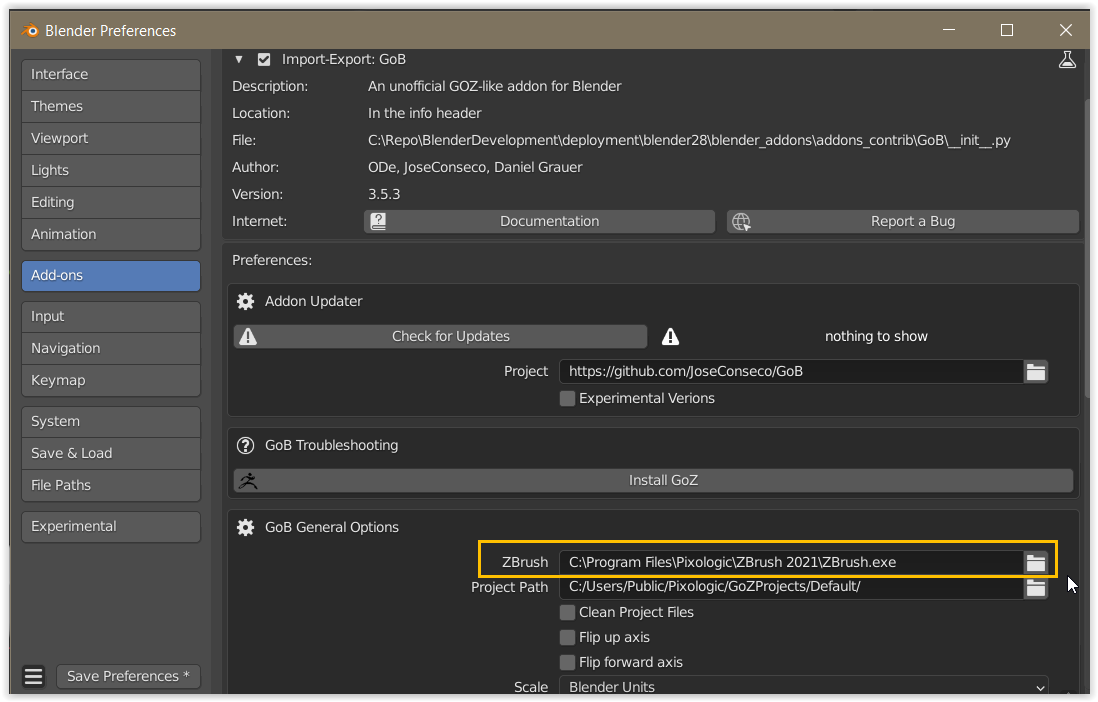Switch to the Keymap preferences tab

click(x=110, y=380)
